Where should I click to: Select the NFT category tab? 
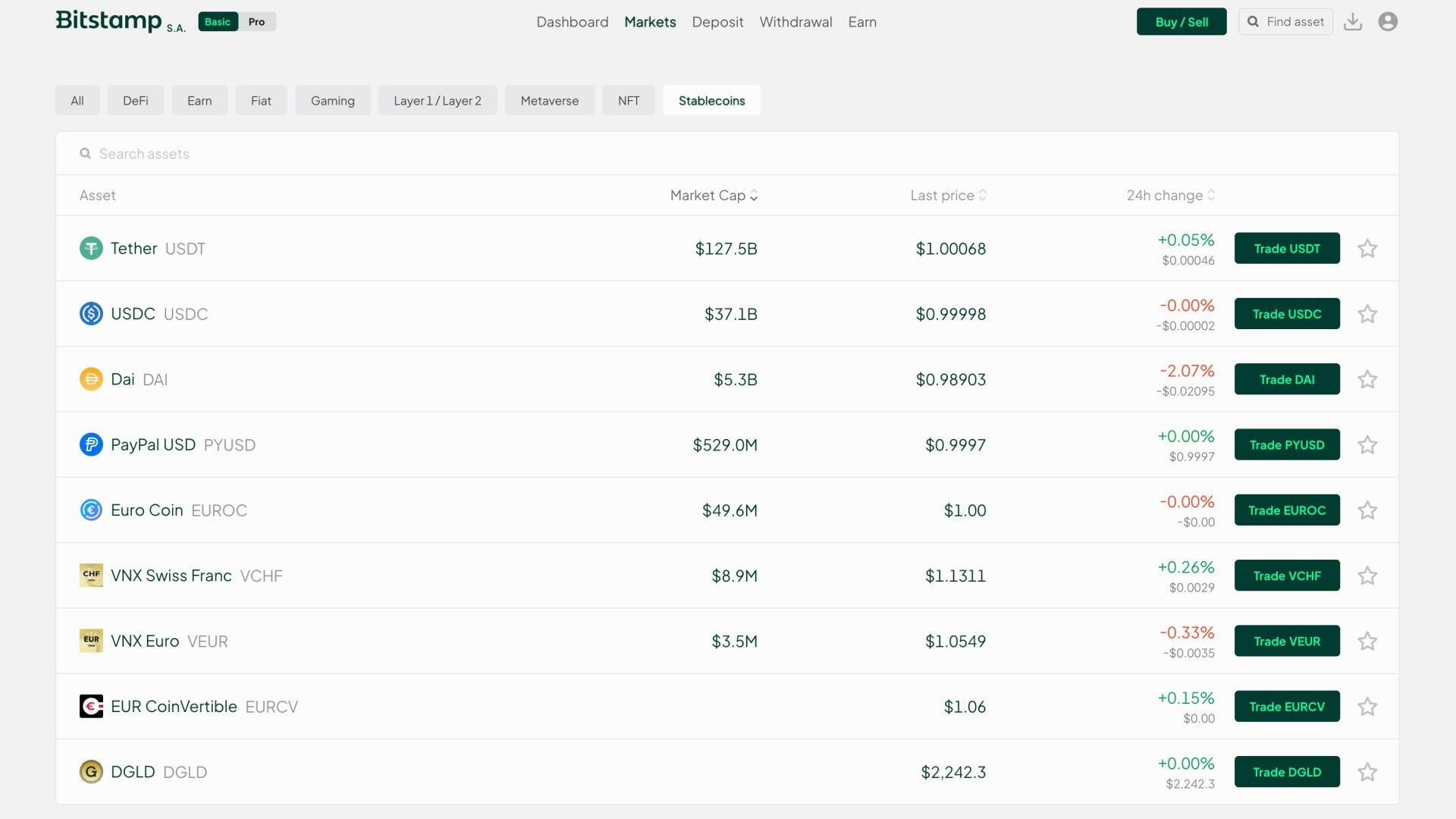click(x=629, y=100)
